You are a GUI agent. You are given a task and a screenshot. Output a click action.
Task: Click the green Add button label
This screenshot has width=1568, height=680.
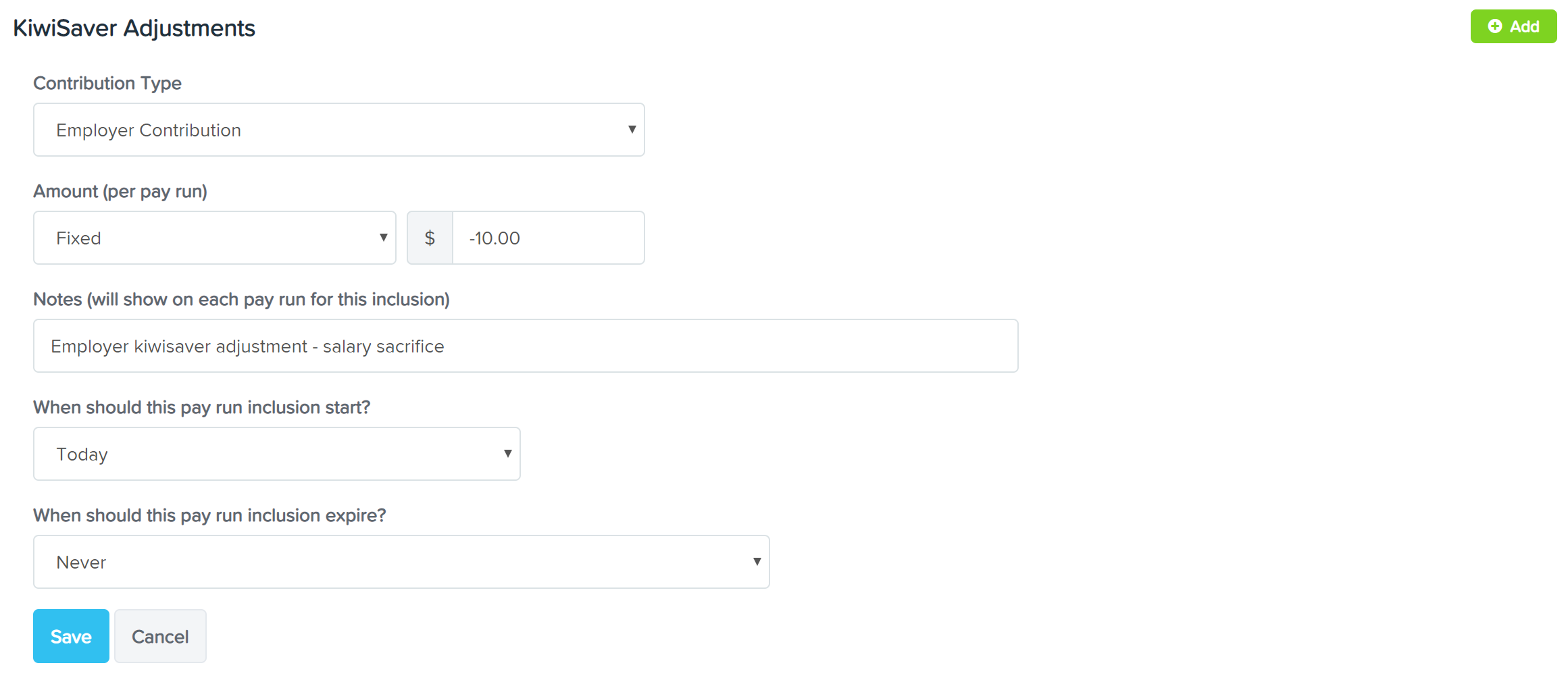click(x=1524, y=26)
